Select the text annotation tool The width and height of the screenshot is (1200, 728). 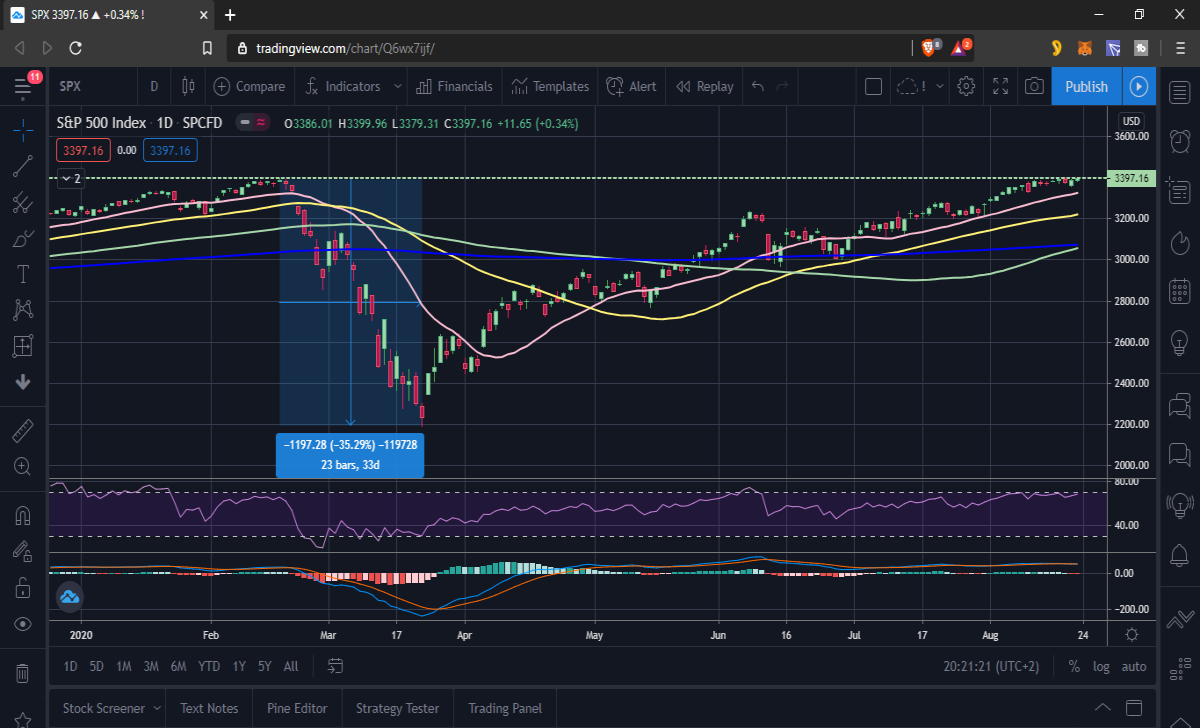click(23, 274)
